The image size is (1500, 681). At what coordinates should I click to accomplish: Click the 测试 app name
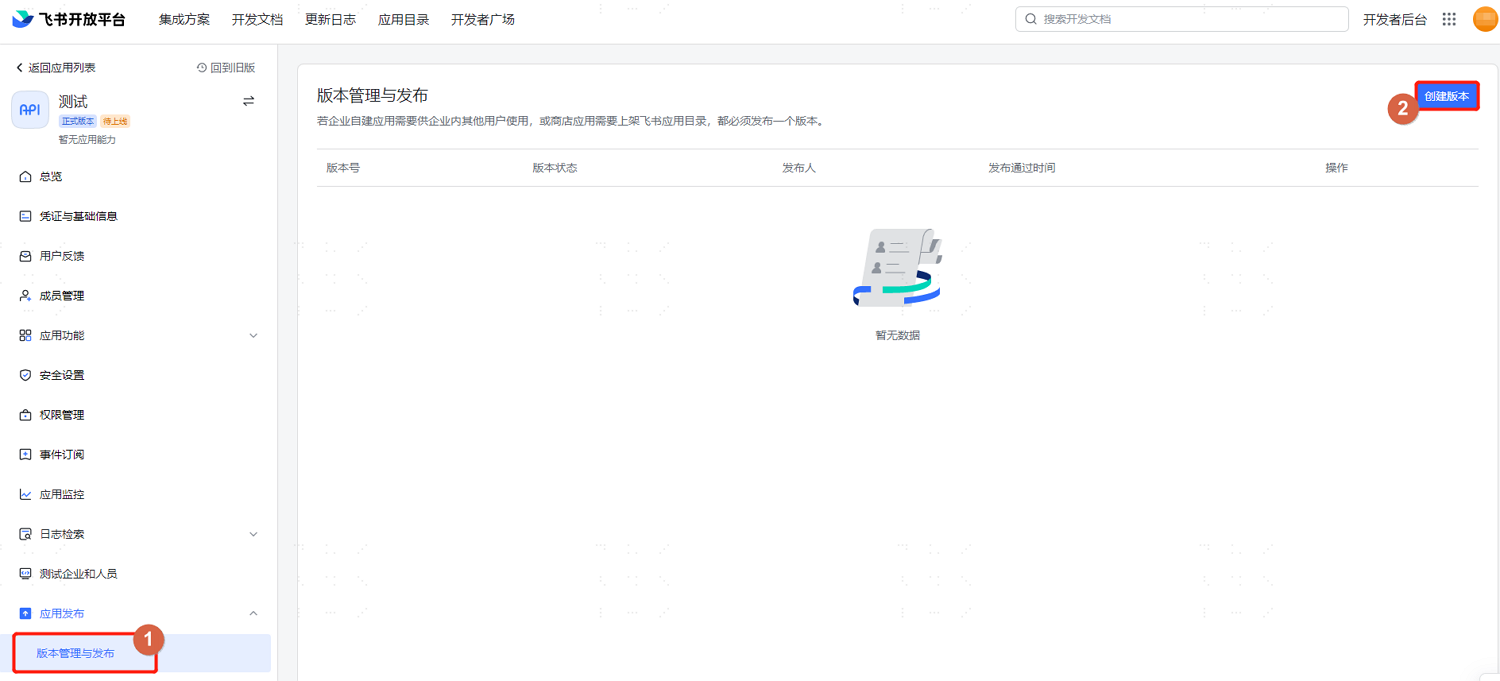(x=73, y=101)
